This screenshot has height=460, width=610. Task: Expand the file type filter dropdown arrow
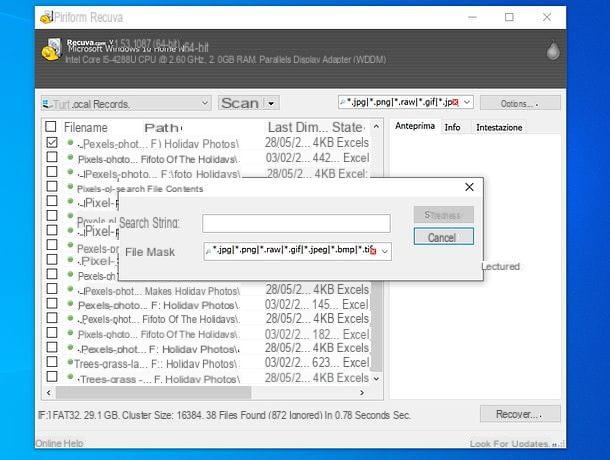pos(467,102)
